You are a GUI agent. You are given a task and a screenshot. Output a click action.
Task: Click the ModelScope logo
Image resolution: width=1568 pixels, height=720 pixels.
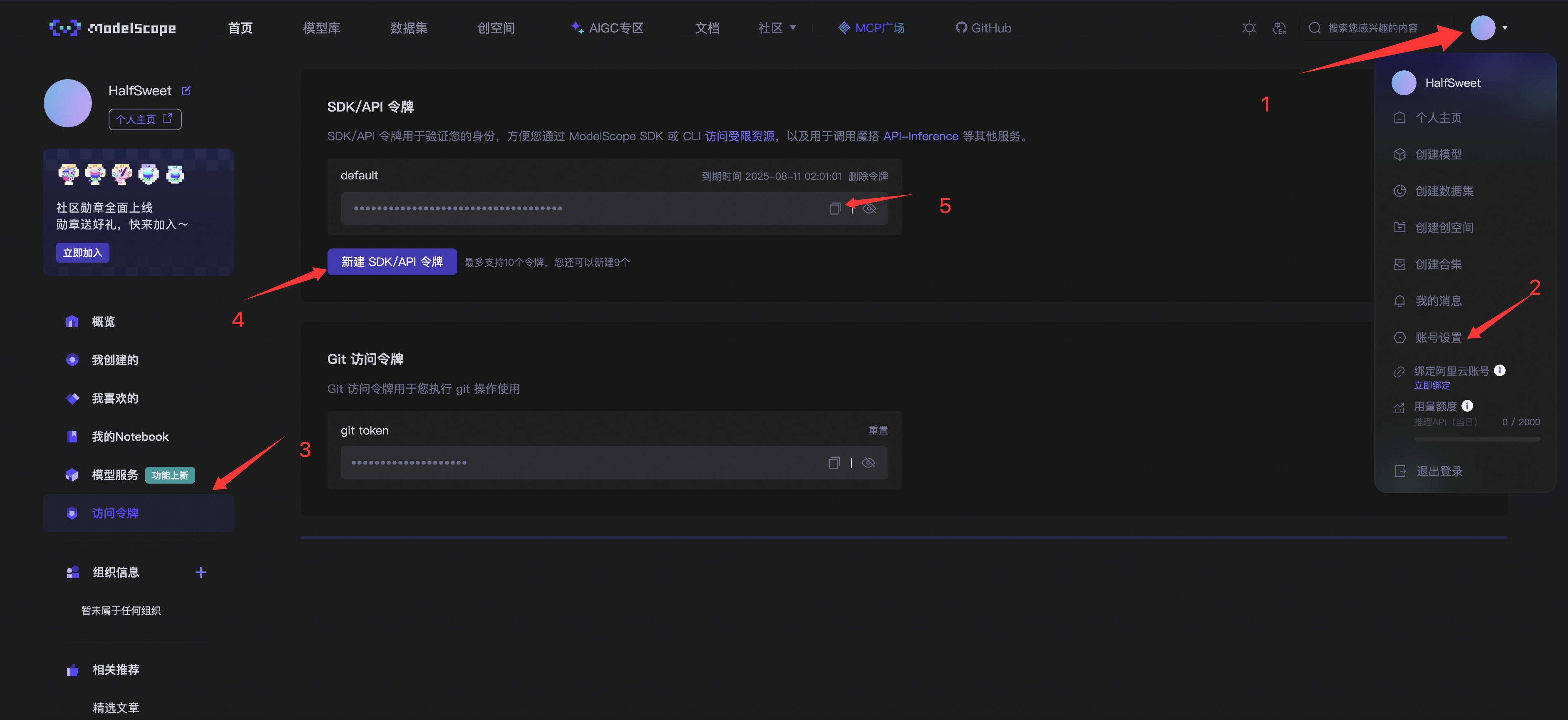click(113, 28)
